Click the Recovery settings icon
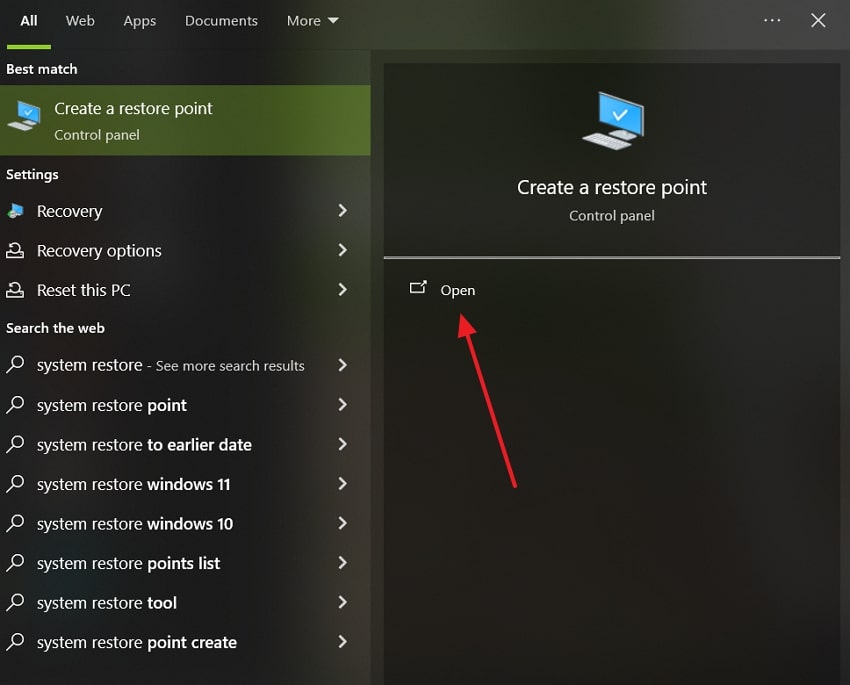The image size is (850, 685). pos(15,211)
